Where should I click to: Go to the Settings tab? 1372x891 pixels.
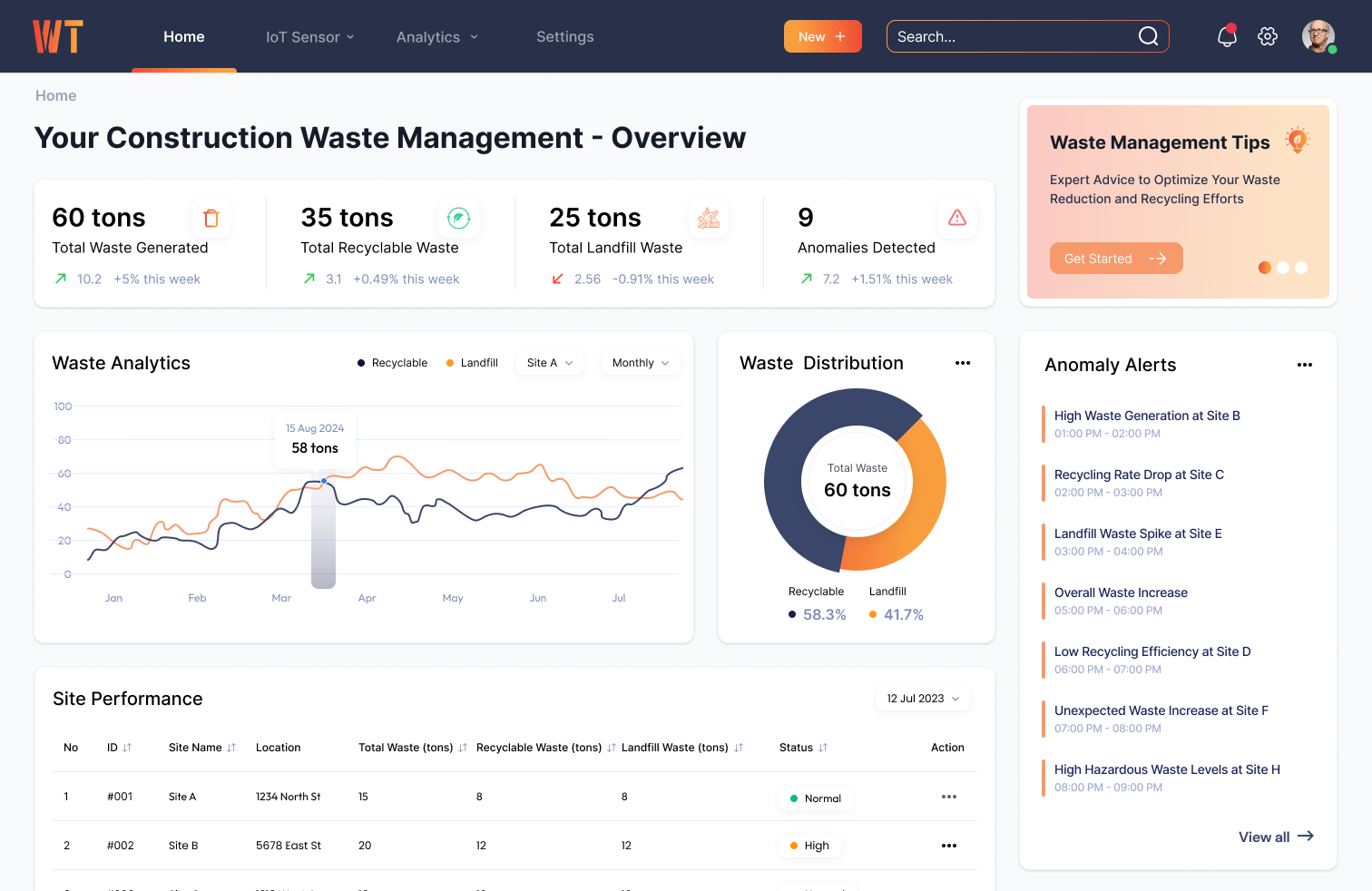click(564, 37)
